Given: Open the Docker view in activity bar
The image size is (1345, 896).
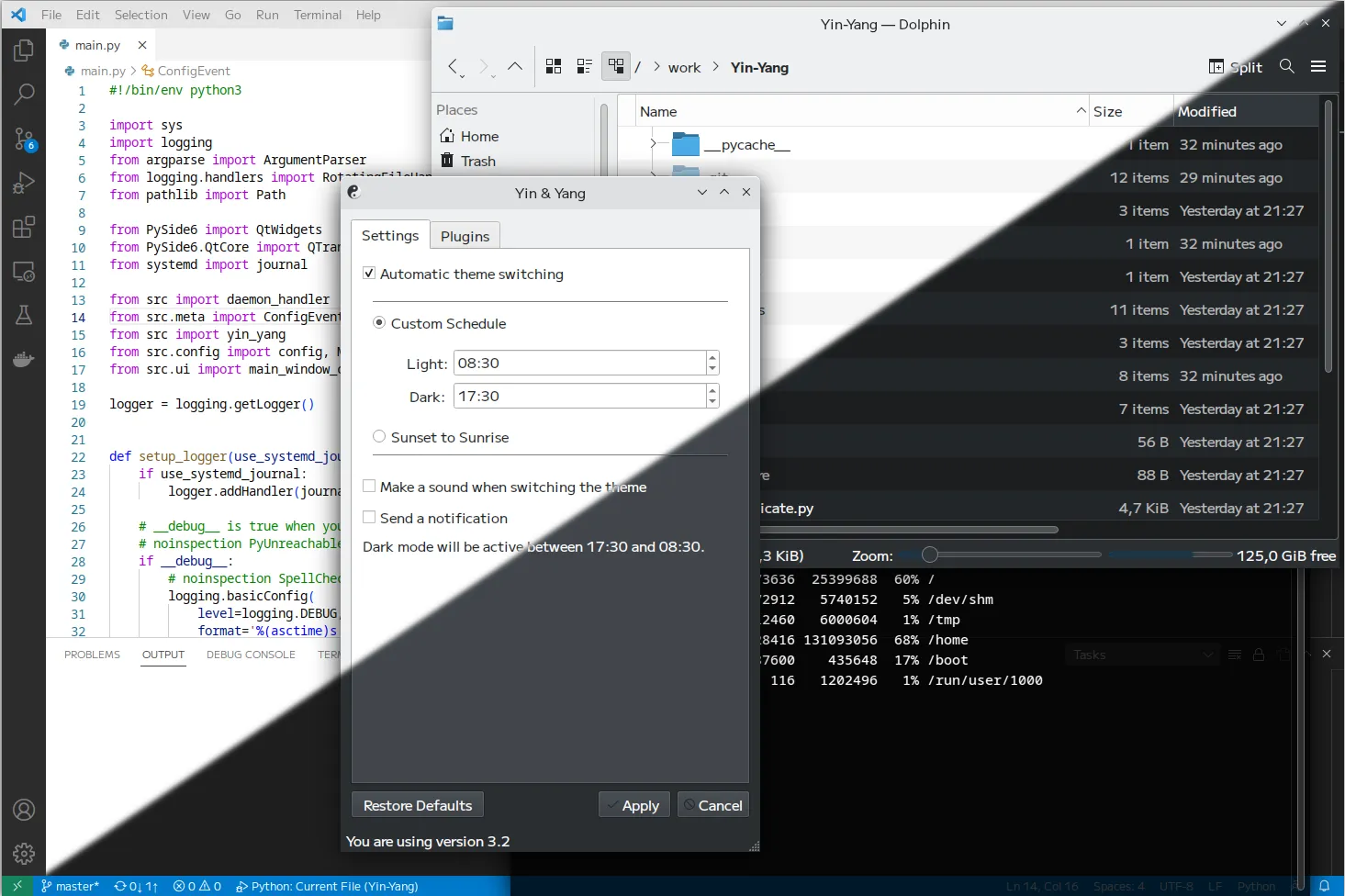Looking at the screenshot, I should pos(24,360).
